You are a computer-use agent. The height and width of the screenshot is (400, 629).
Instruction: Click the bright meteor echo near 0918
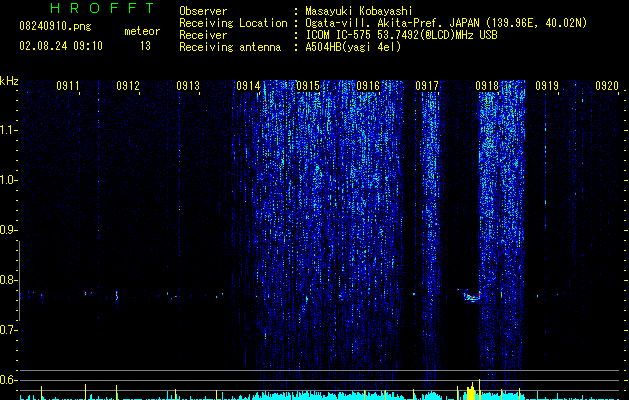(472, 296)
